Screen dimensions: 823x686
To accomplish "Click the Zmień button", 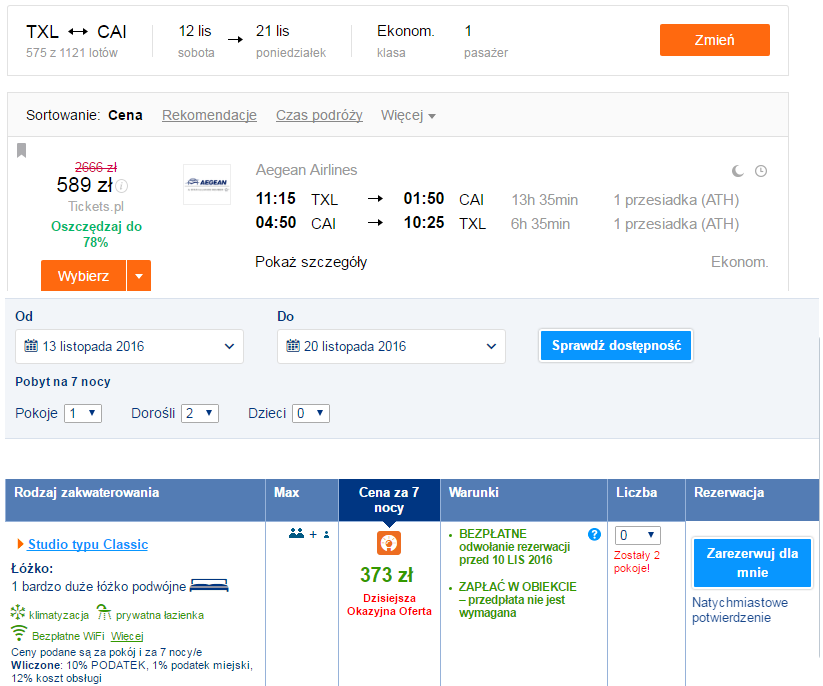I will coord(715,40).
